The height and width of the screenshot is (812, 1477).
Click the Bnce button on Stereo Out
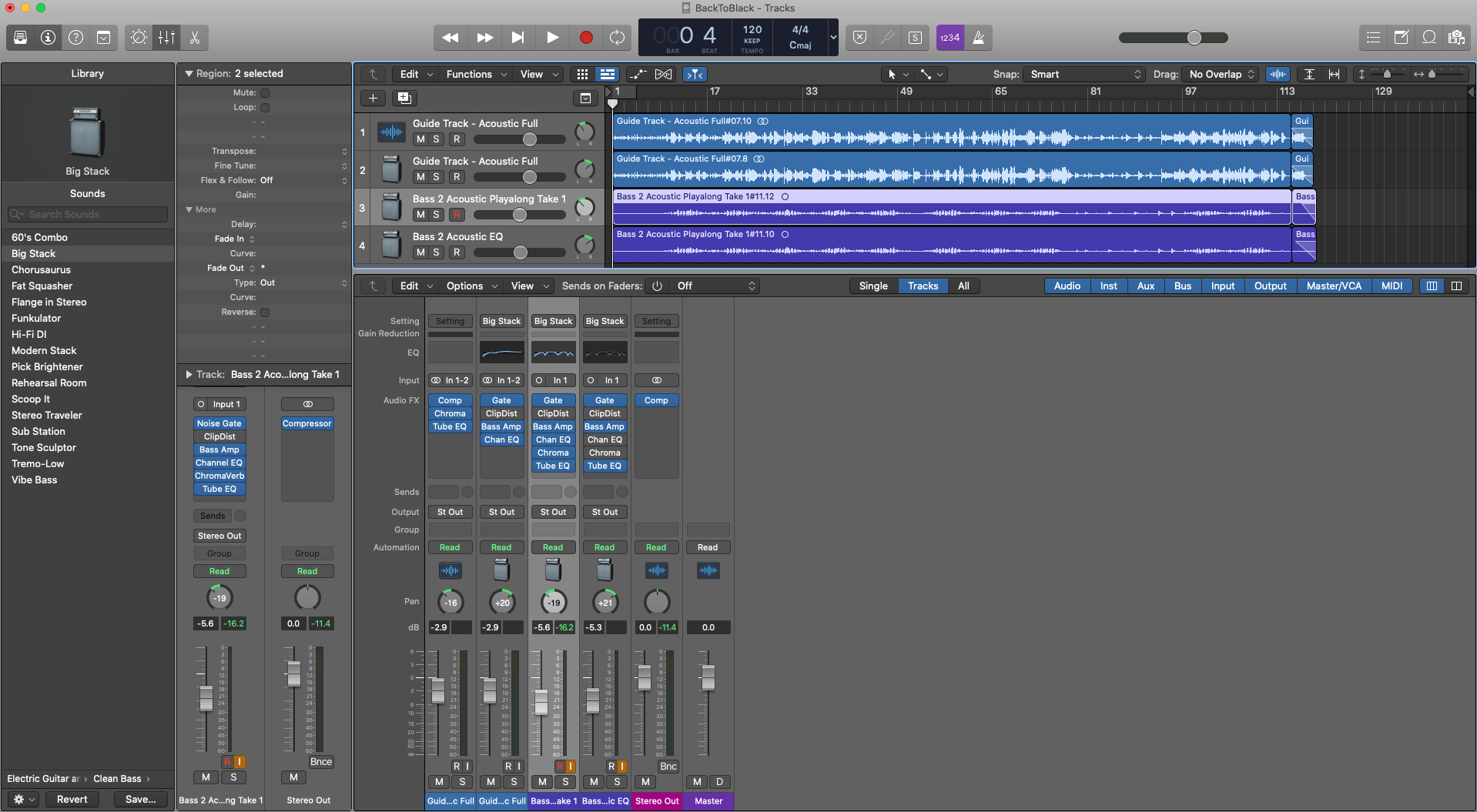(321, 762)
